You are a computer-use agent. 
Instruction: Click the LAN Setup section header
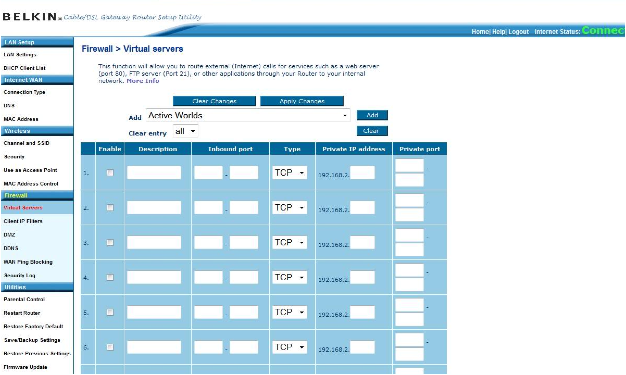(x=37, y=42)
